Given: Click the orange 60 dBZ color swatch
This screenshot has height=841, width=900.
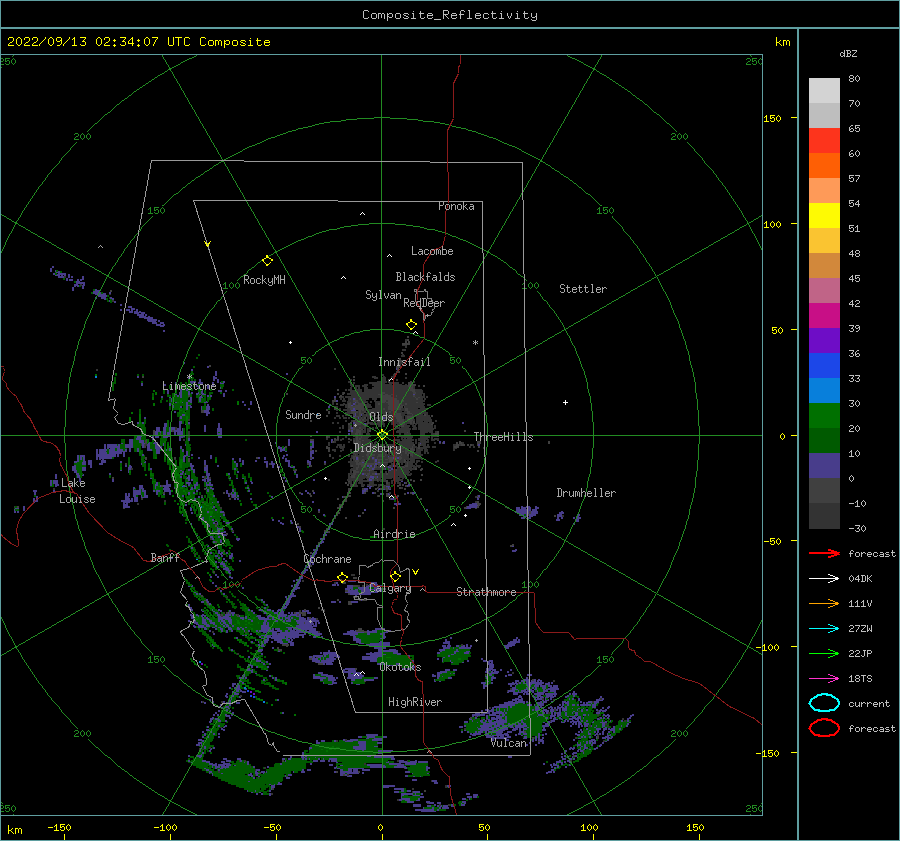Looking at the screenshot, I should click(x=824, y=165).
